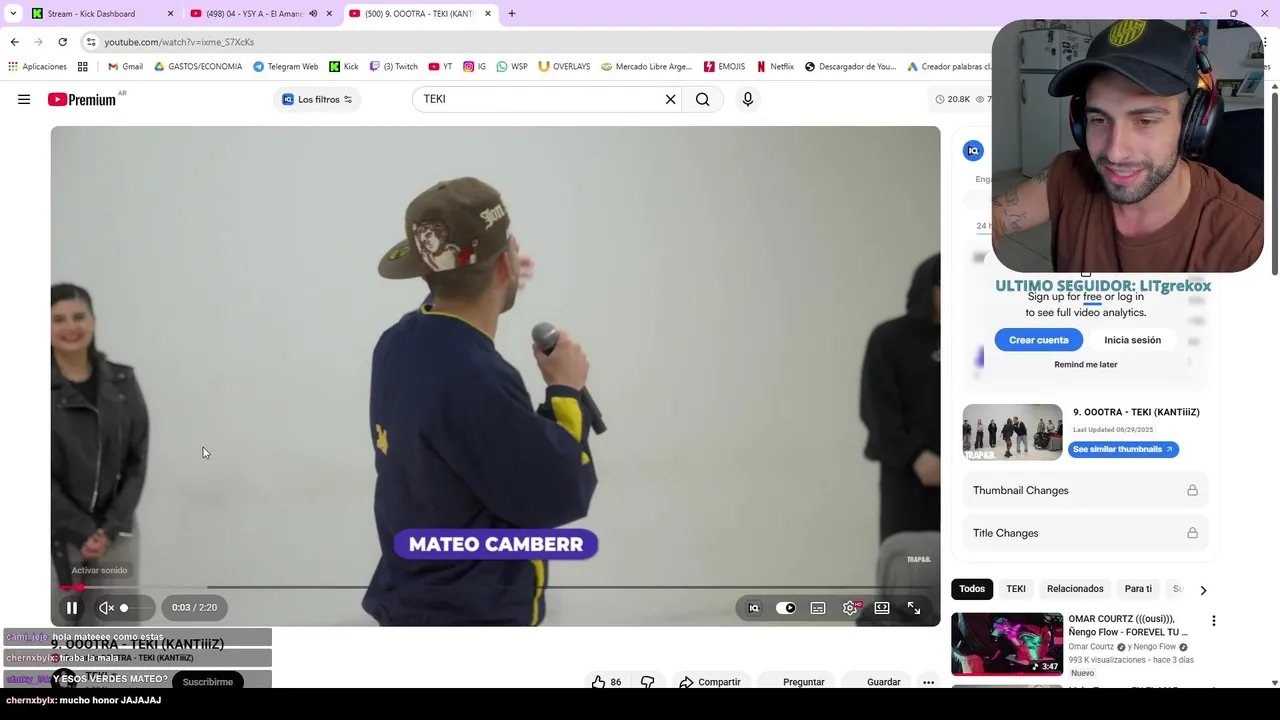1280x720 pixels.
Task: Open Netflix bookmark
Action: pyautogui.click(x=775, y=67)
